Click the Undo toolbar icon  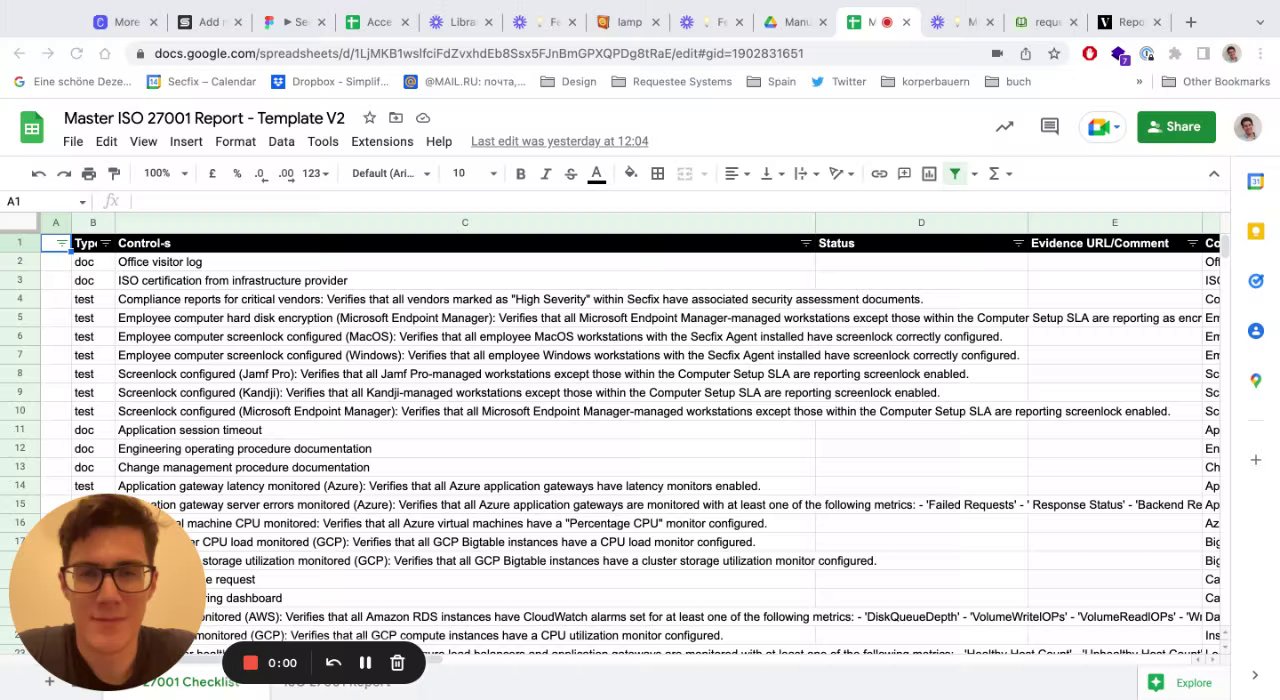point(39,174)
